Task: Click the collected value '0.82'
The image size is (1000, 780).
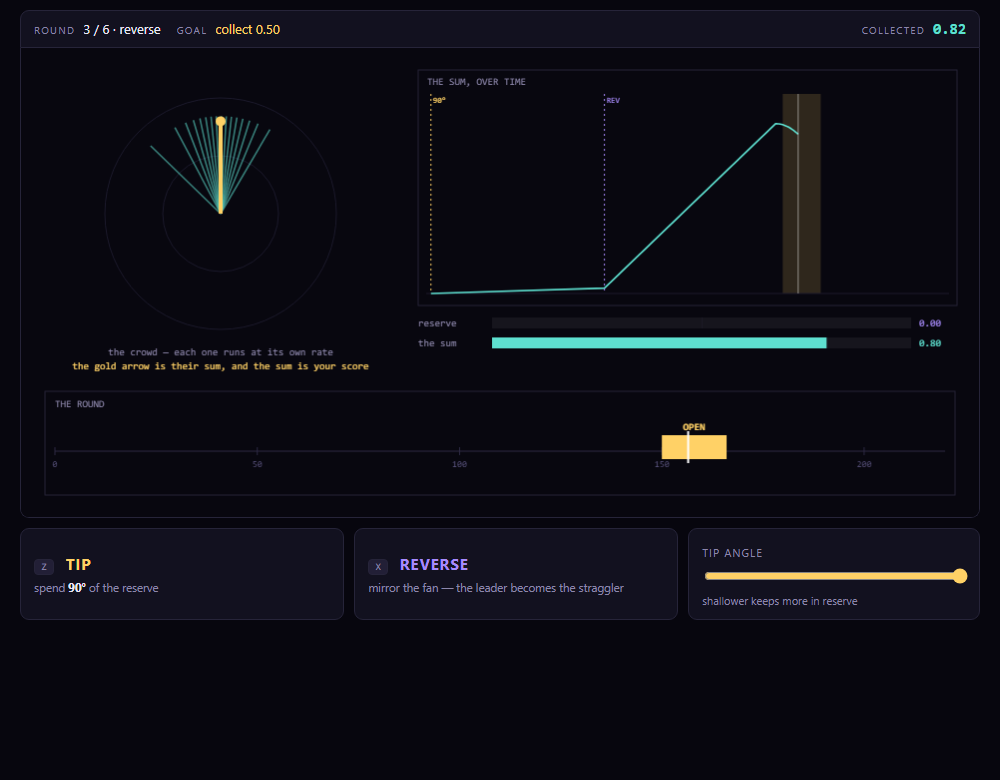Action: click(949, 29)
